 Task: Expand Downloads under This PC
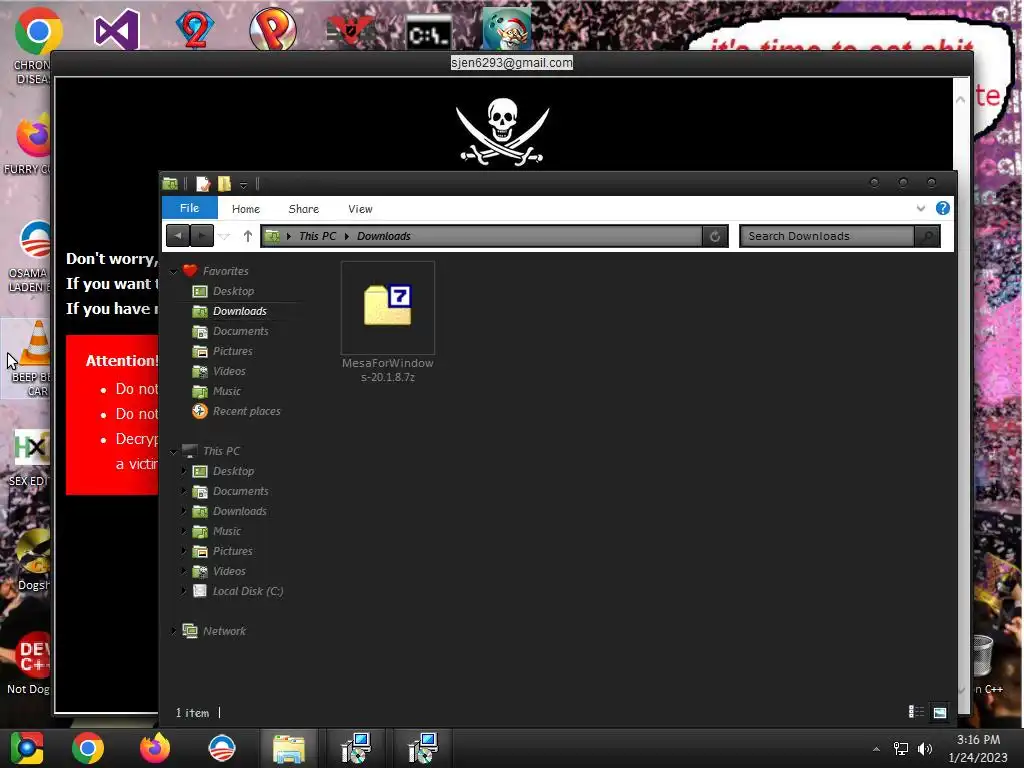(184, 511)
